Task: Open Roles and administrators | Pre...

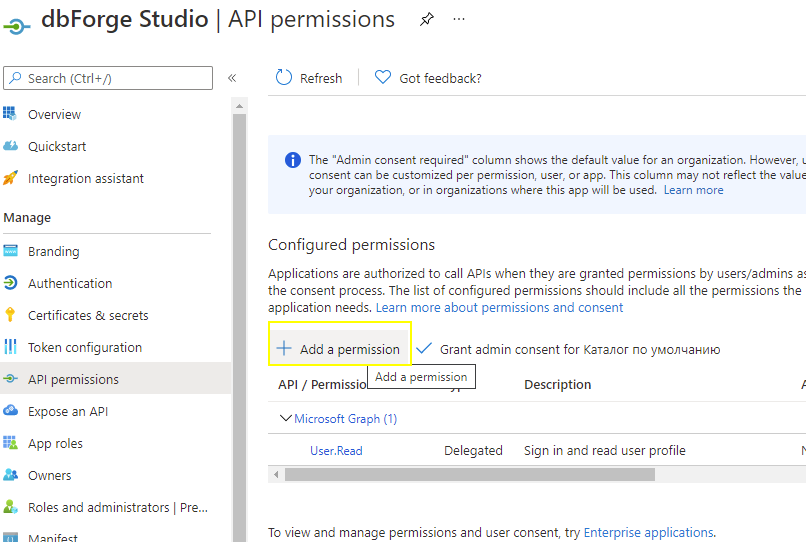Action: point(116,508)
